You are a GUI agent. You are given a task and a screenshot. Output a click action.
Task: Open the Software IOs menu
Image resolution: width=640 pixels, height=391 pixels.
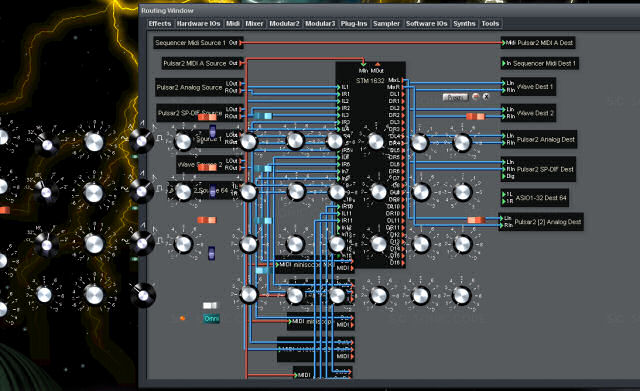click(x=427, y=24)
